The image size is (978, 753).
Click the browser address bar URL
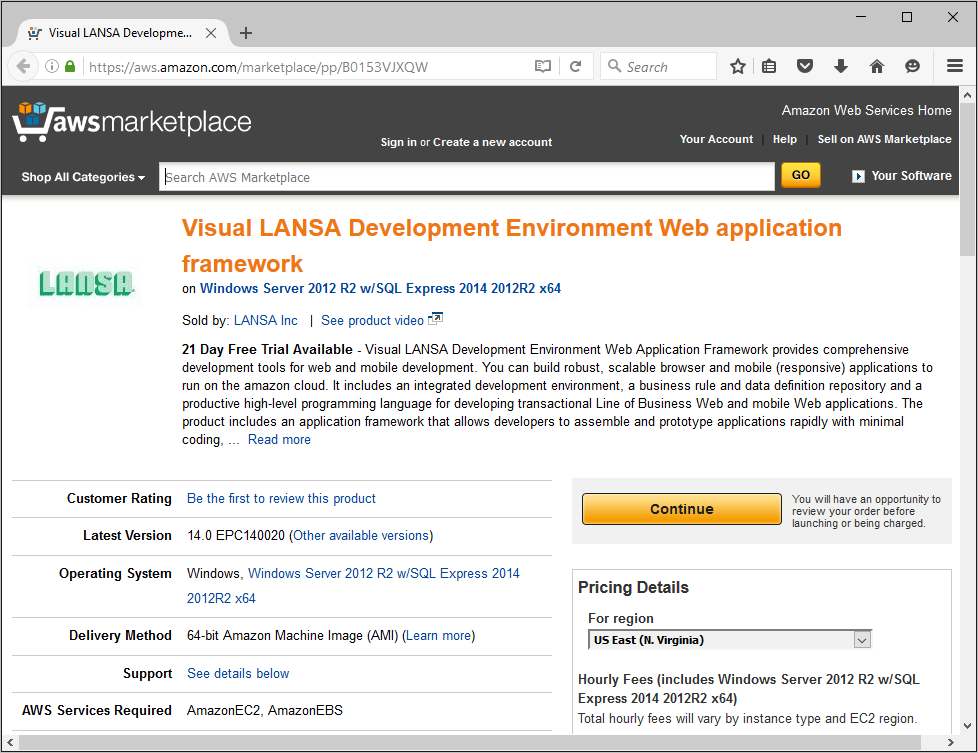[258, 67]
